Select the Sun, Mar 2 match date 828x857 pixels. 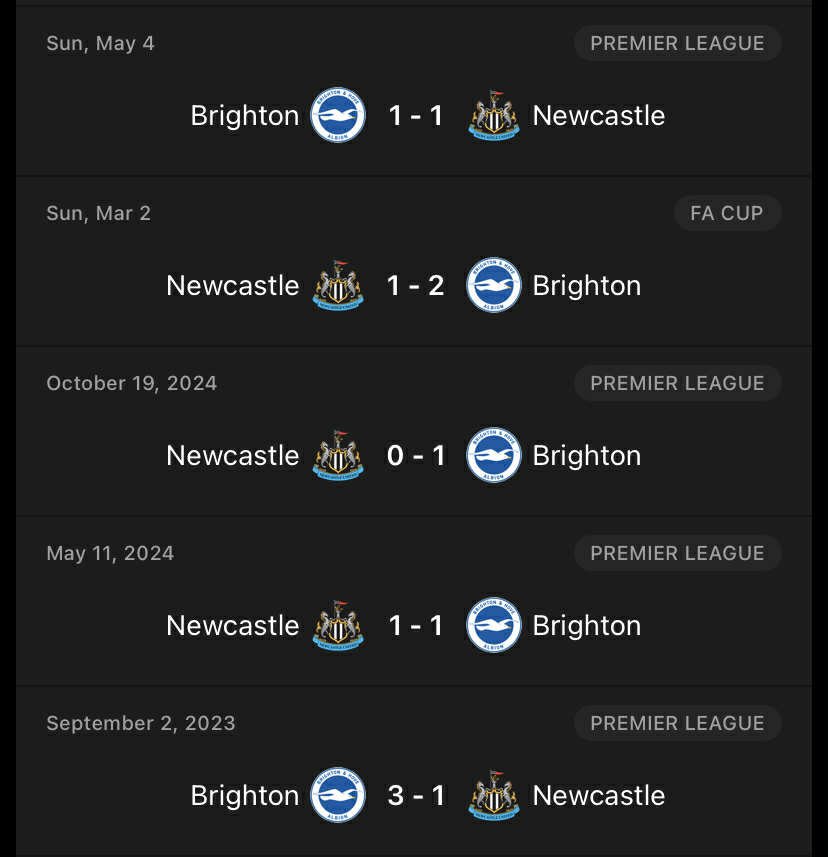pyautogui.click(x=99, y=213)
